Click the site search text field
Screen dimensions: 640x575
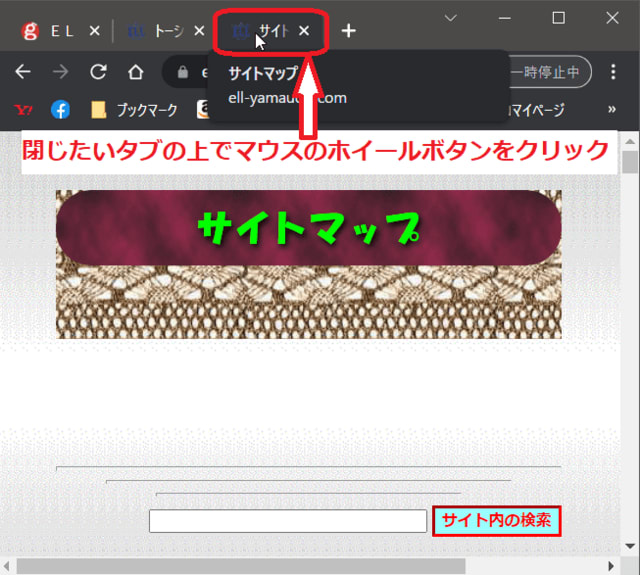(x=288, y=521)
